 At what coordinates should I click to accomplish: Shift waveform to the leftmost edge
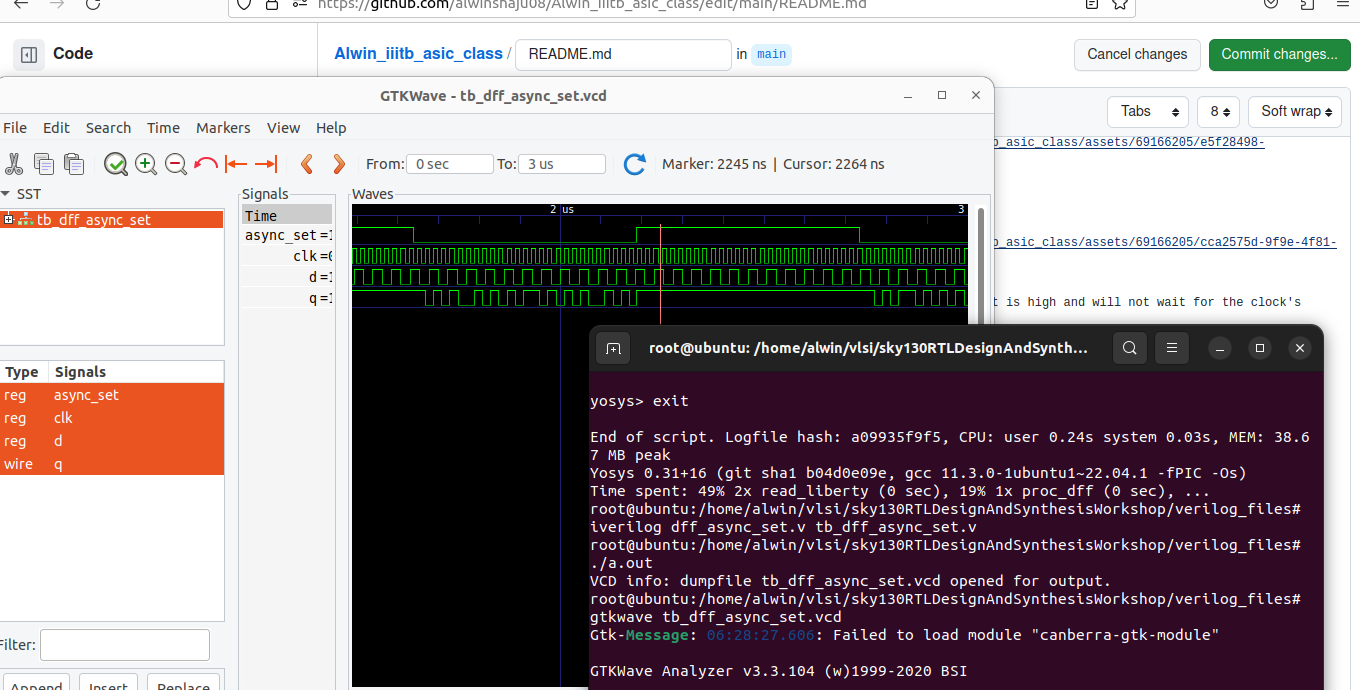click(x=234, y=164)
